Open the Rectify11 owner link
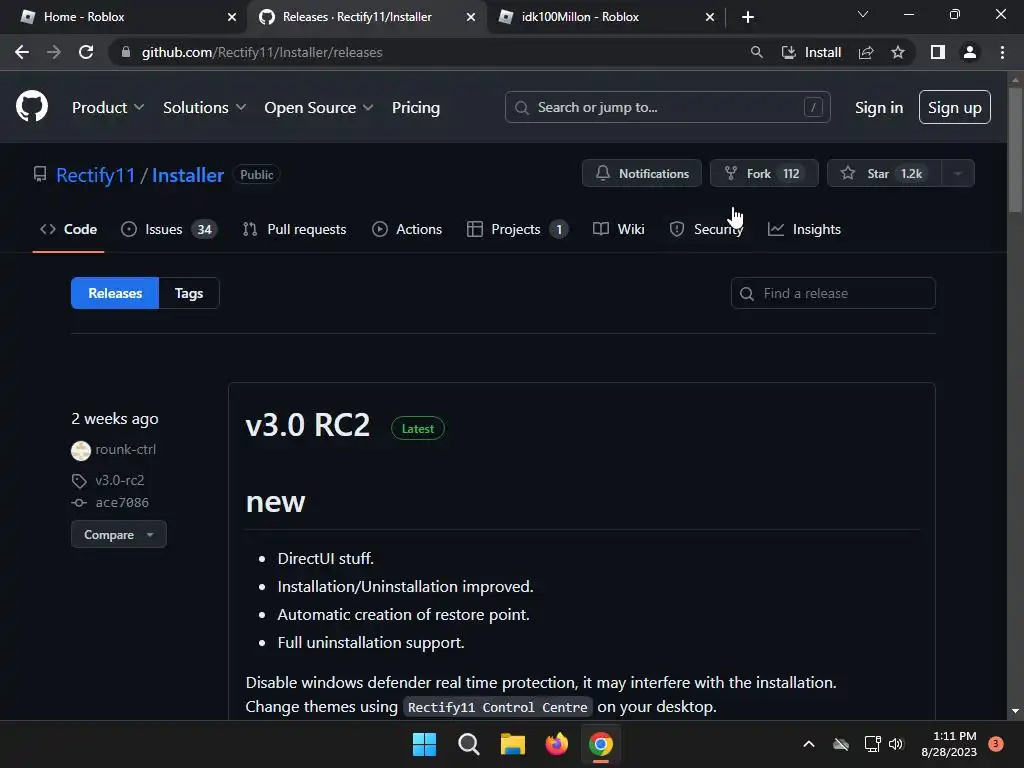 [x=95, y=175]
